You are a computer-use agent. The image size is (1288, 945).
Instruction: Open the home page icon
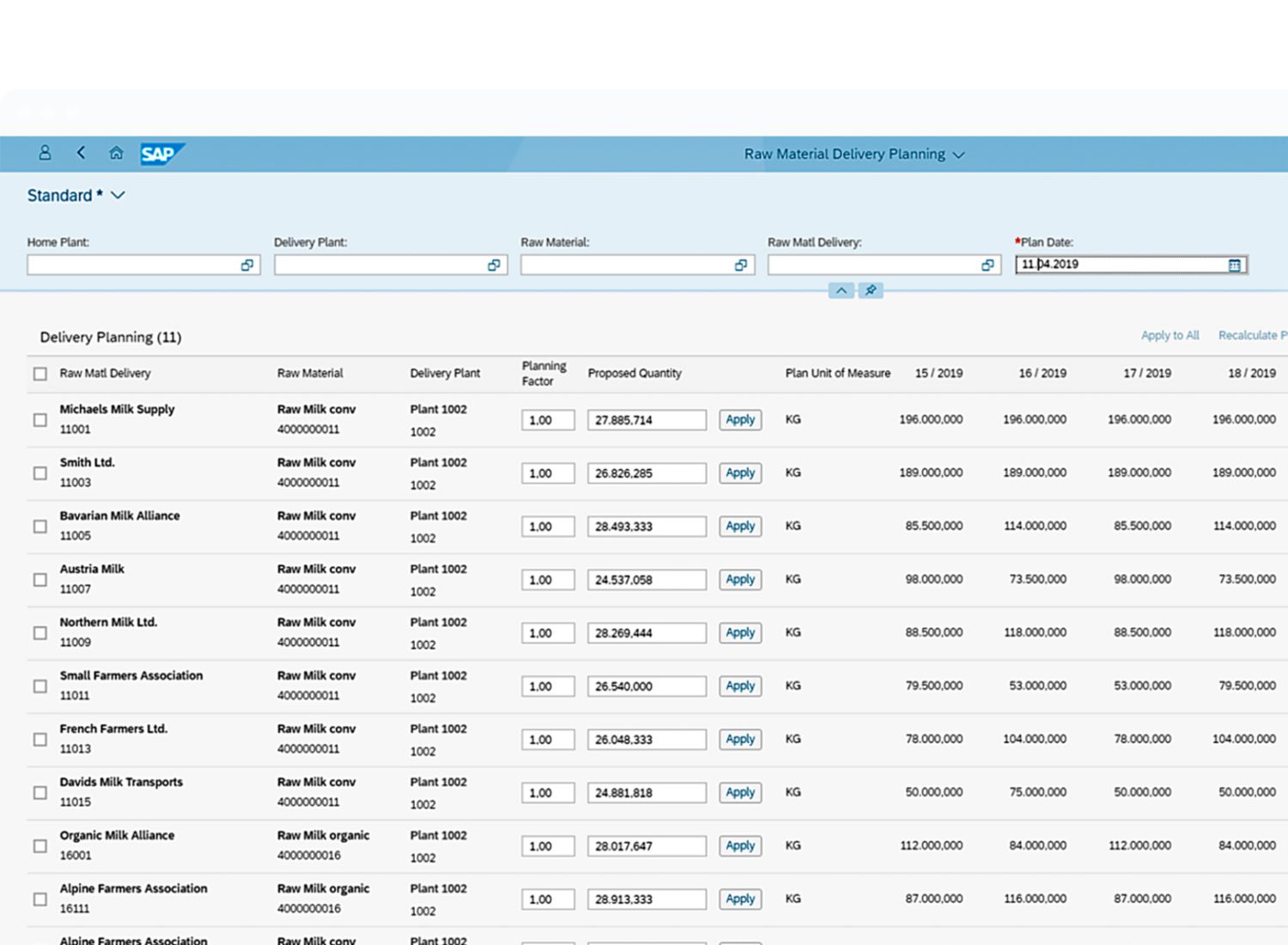click(x=116, y=153)
